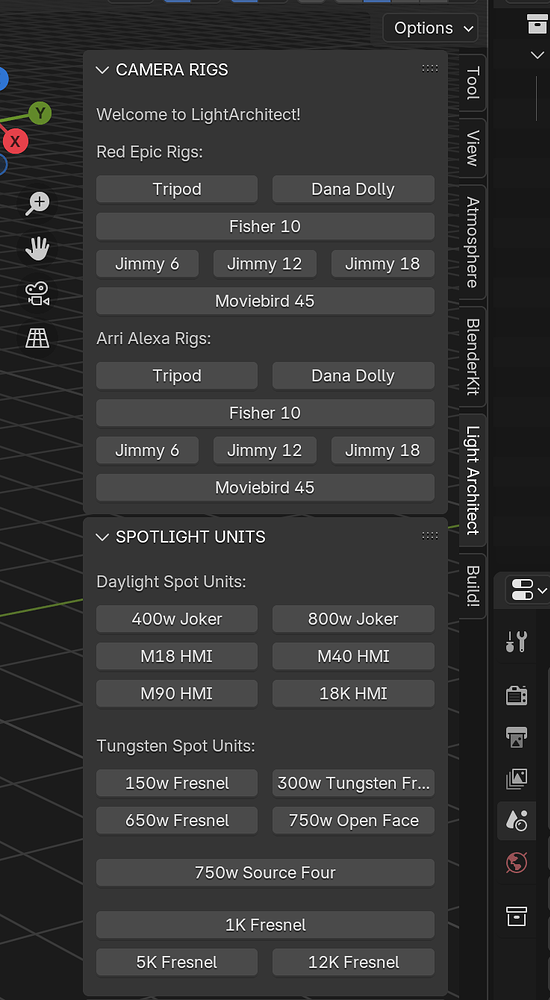Image resolution: width=550 pixels, height=1000 pixels.
Task: Add the 650w Fresnel tungsten spot
Action: point(177,820)
